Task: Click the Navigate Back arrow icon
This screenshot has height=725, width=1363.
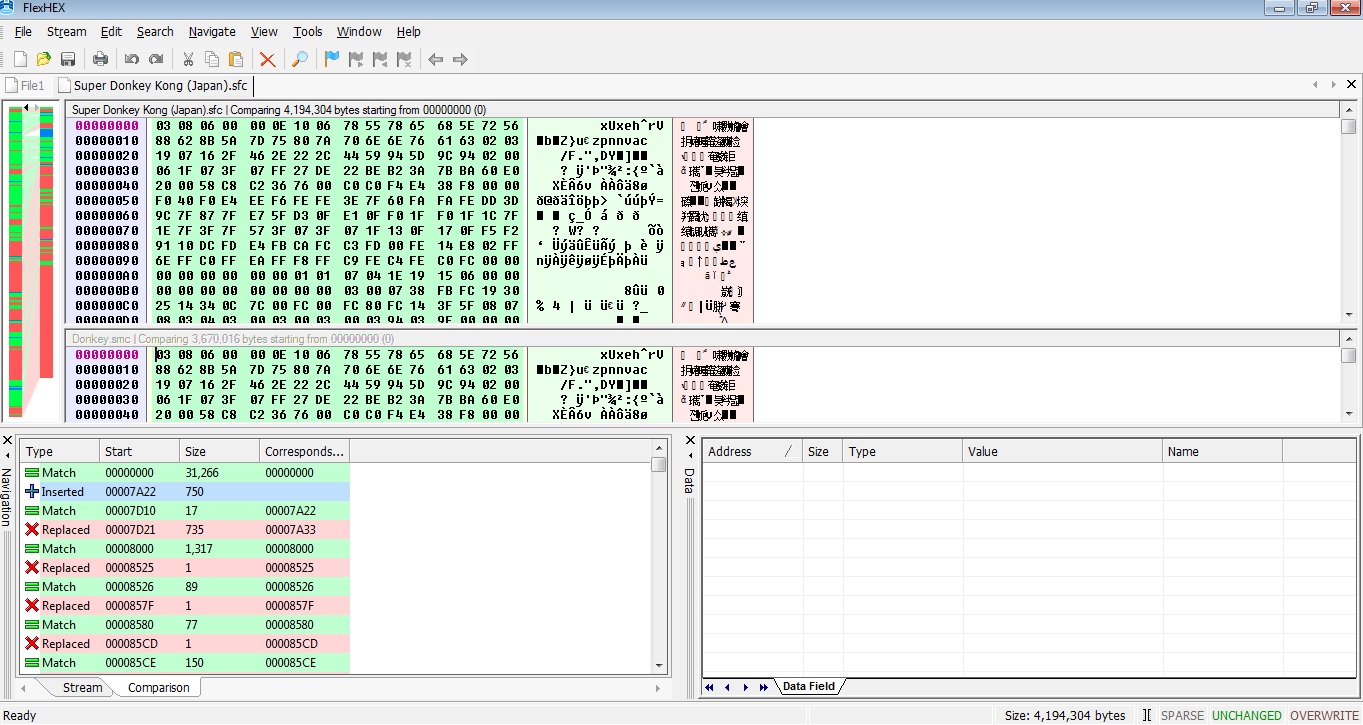Action: pyautogui.click(x=436, y=60)
